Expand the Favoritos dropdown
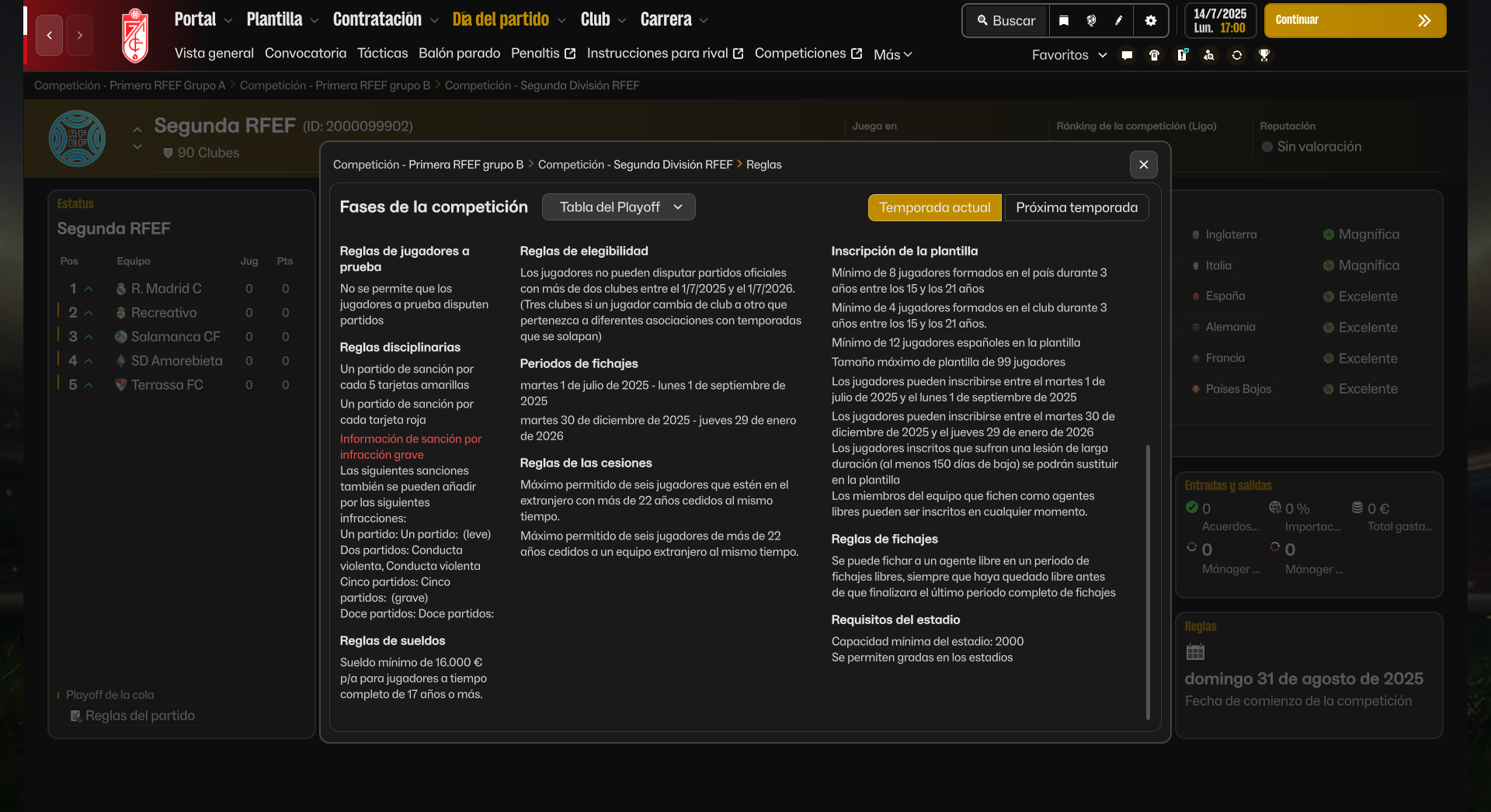Screen dimensions: 1491x812 1069,55
